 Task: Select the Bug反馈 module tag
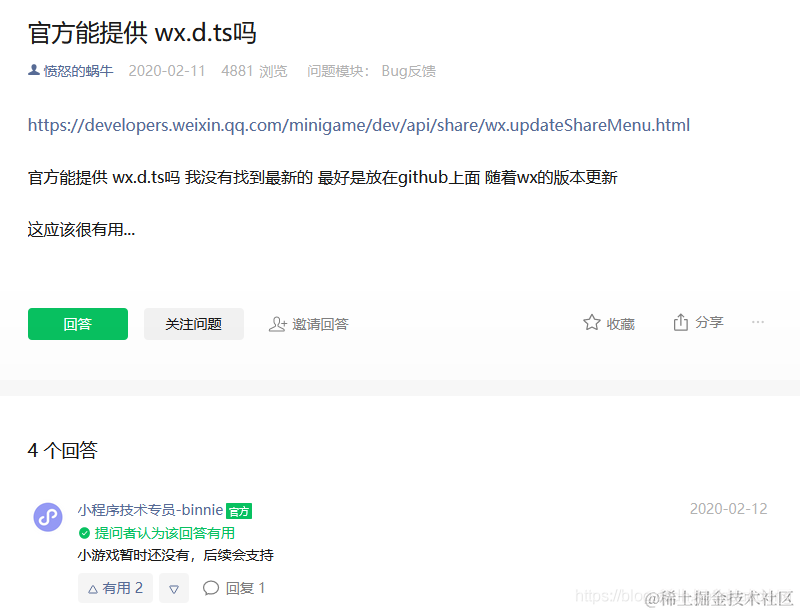coord(409,71)
